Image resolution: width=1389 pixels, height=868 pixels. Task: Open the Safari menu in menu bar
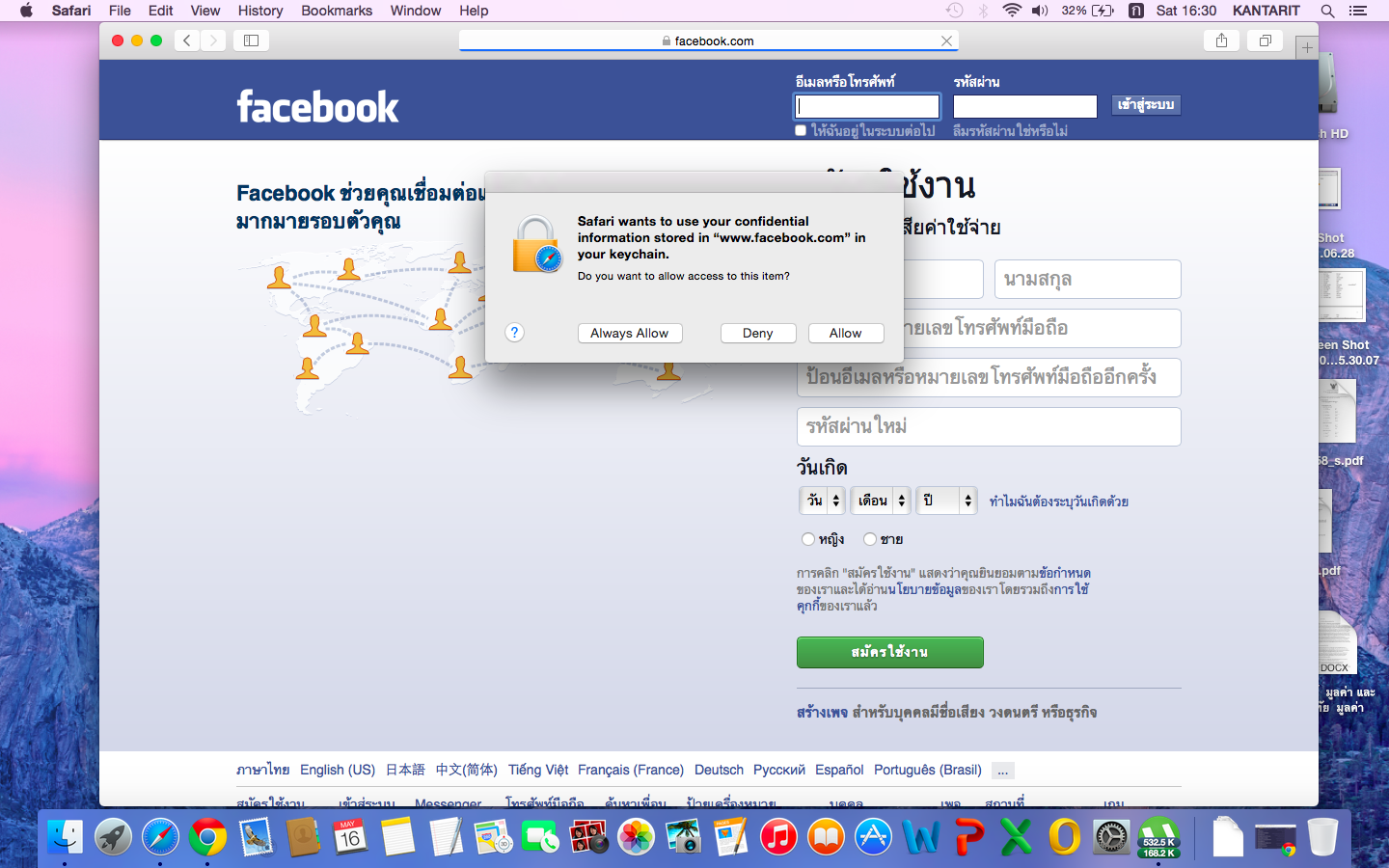tap(71, 11)
